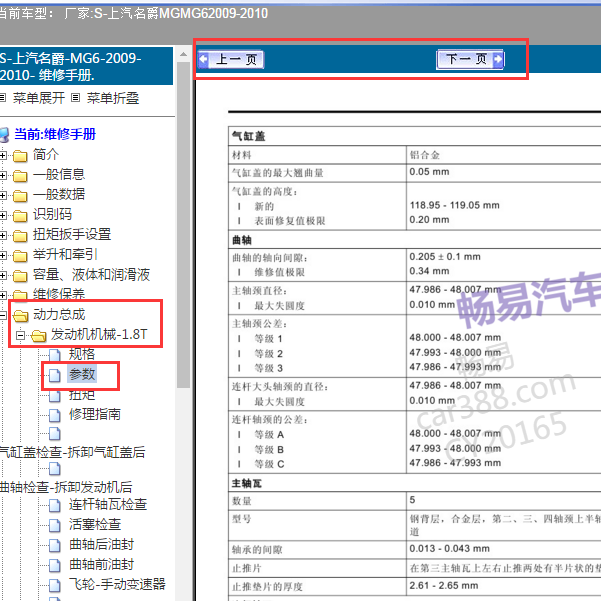Image resolution: width=601 pixels, height=601 pixels.
Task: Click the 规格 document icon
Action: [x=54, y=355]
